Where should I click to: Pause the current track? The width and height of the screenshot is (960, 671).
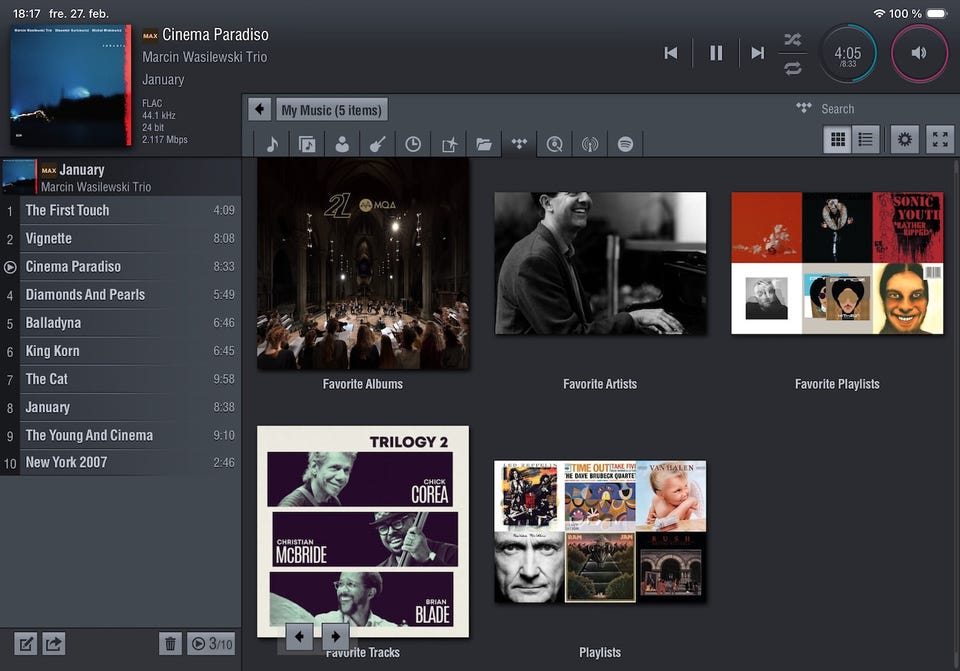pos(716,53)
